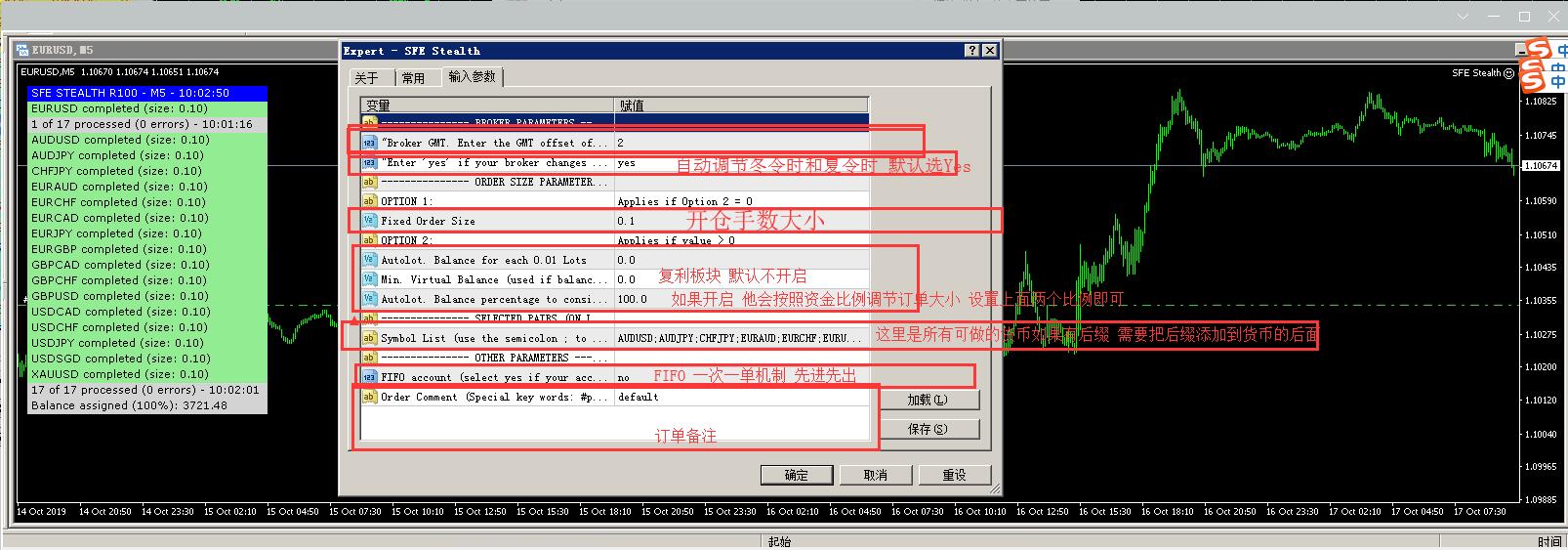Click the icon beside Fixed Order Size
1568x550 pixels.
(x=369, y=221)
